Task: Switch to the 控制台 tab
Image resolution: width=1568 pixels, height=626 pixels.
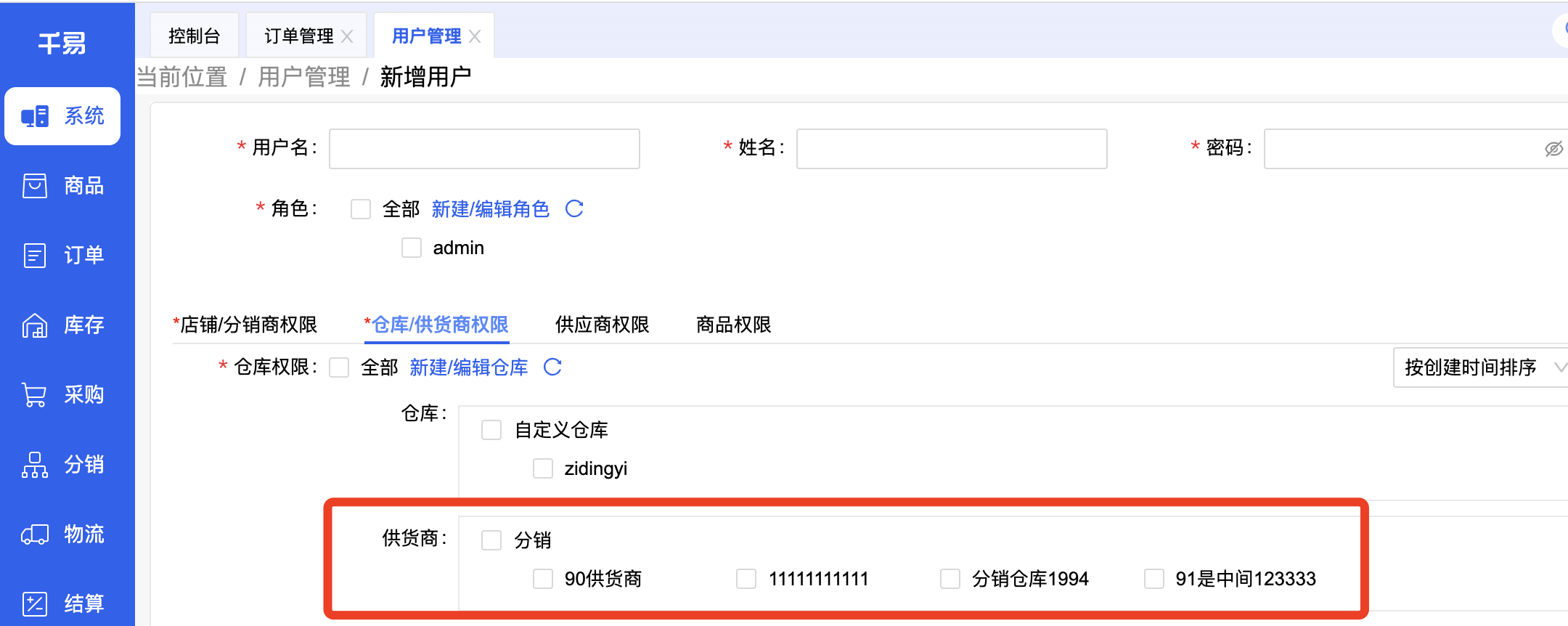Action: click(x=195, y=36)
